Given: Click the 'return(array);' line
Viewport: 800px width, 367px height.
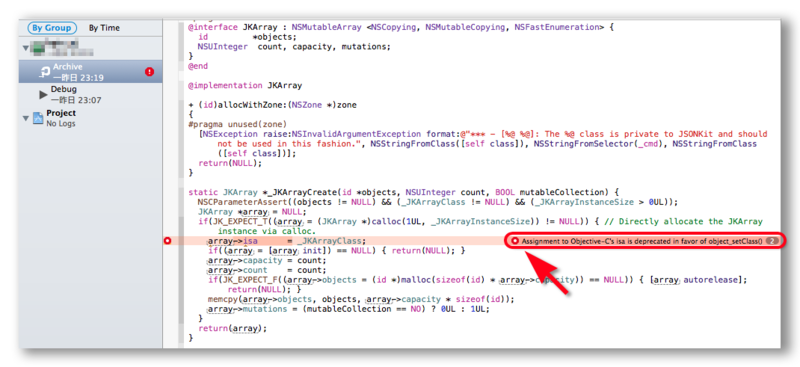Looking at the screenshot, I should click(232, 328).
